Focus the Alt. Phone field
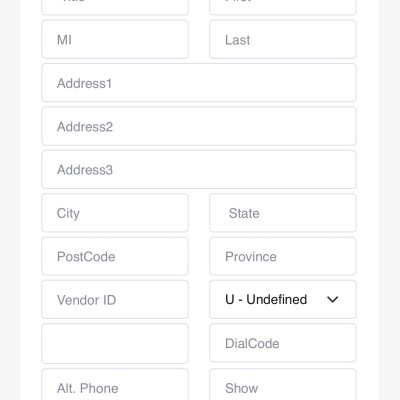This screenshot has width=400, height=400. [115, 385]
